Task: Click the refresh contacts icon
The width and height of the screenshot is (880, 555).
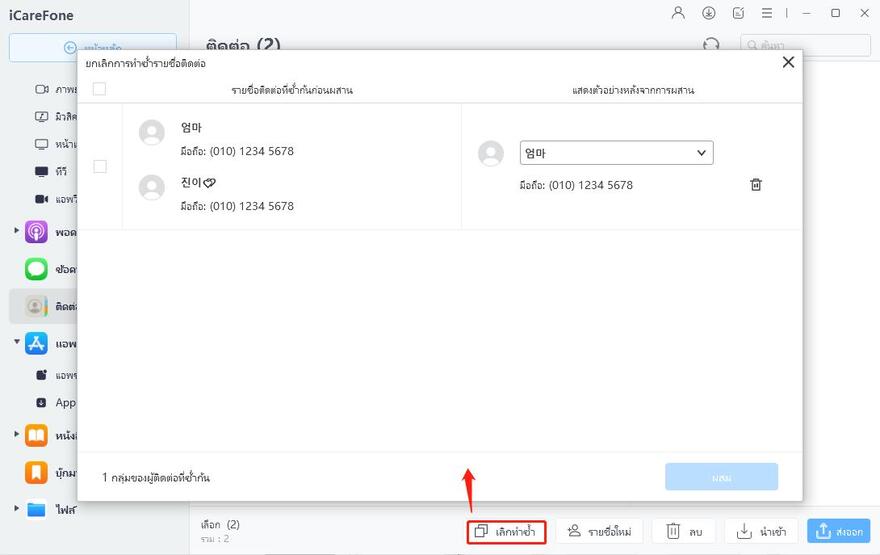Action: pos(711,44)
